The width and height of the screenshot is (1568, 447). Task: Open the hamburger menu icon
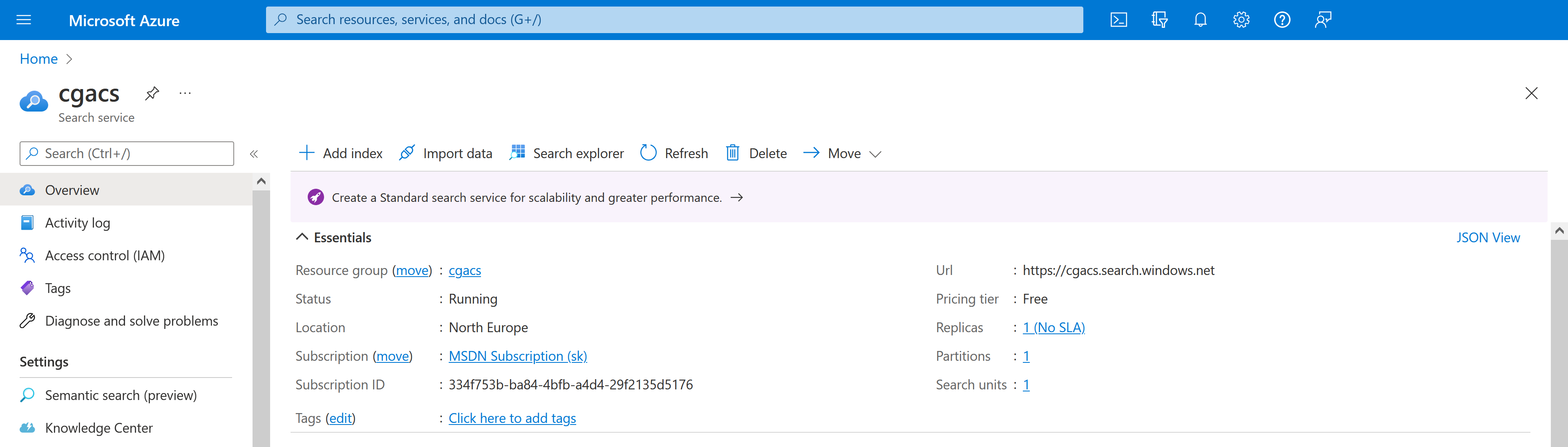click(24, 19)
